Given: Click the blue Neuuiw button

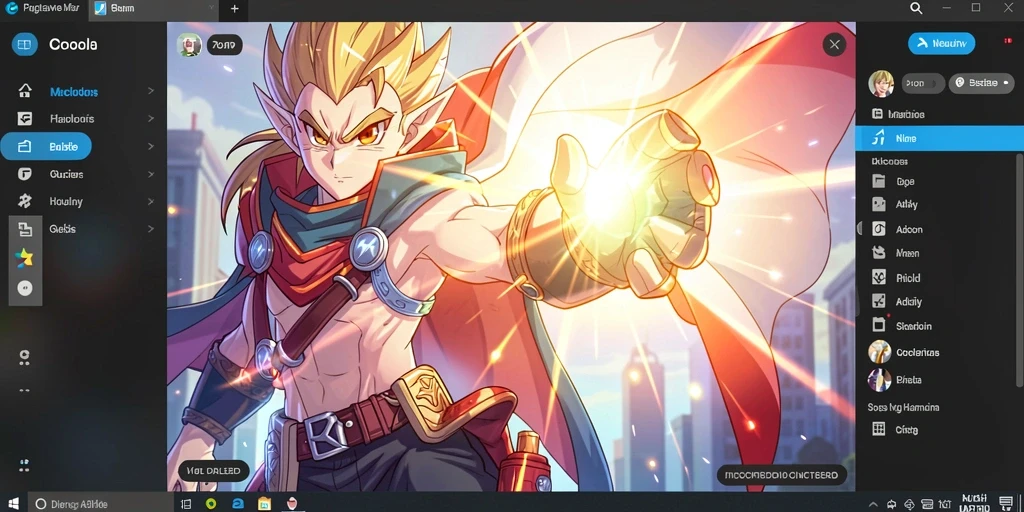Looking at the screenshot, I should point(941,43).
